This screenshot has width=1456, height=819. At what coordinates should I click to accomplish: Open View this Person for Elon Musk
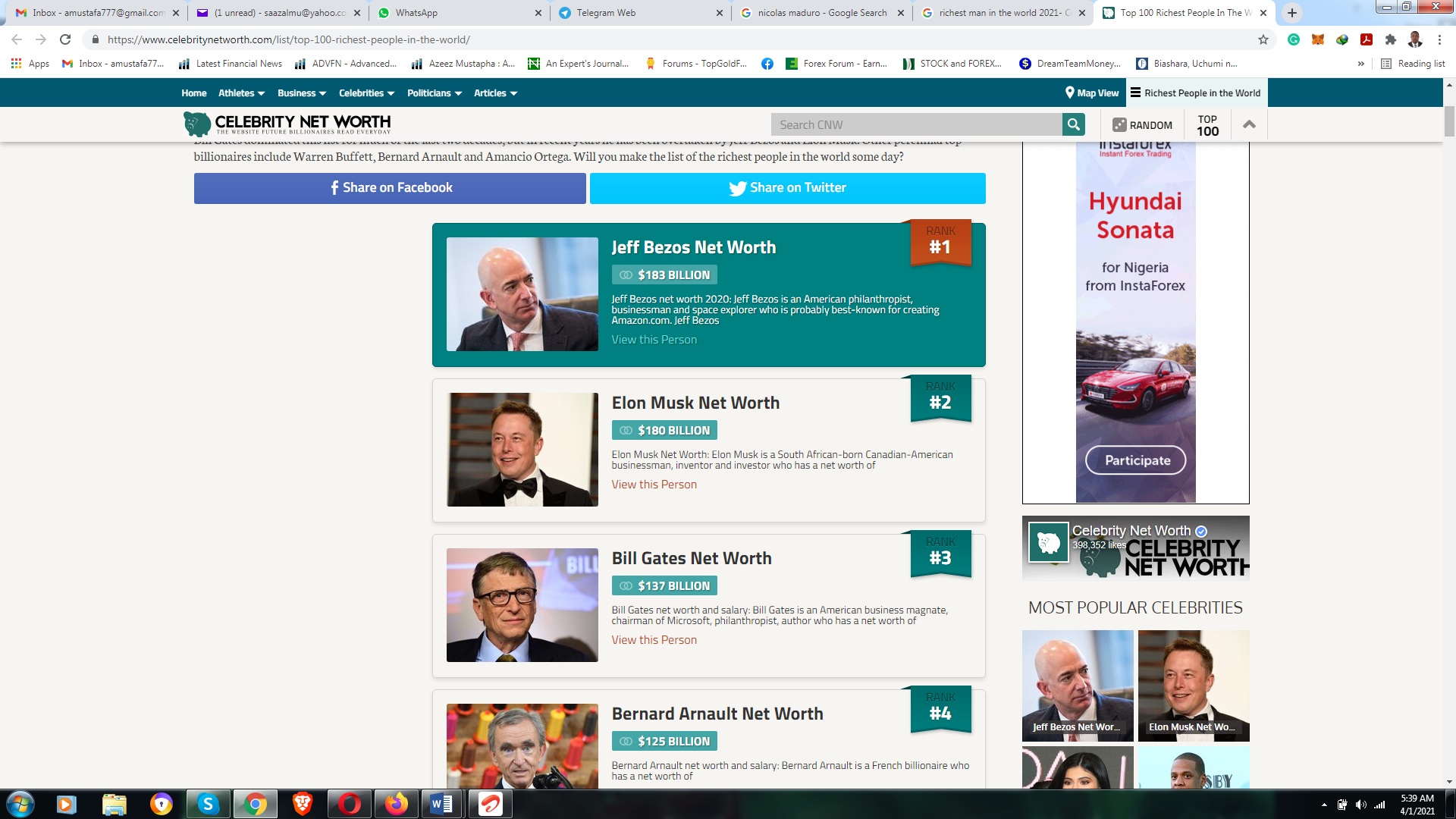654,485
